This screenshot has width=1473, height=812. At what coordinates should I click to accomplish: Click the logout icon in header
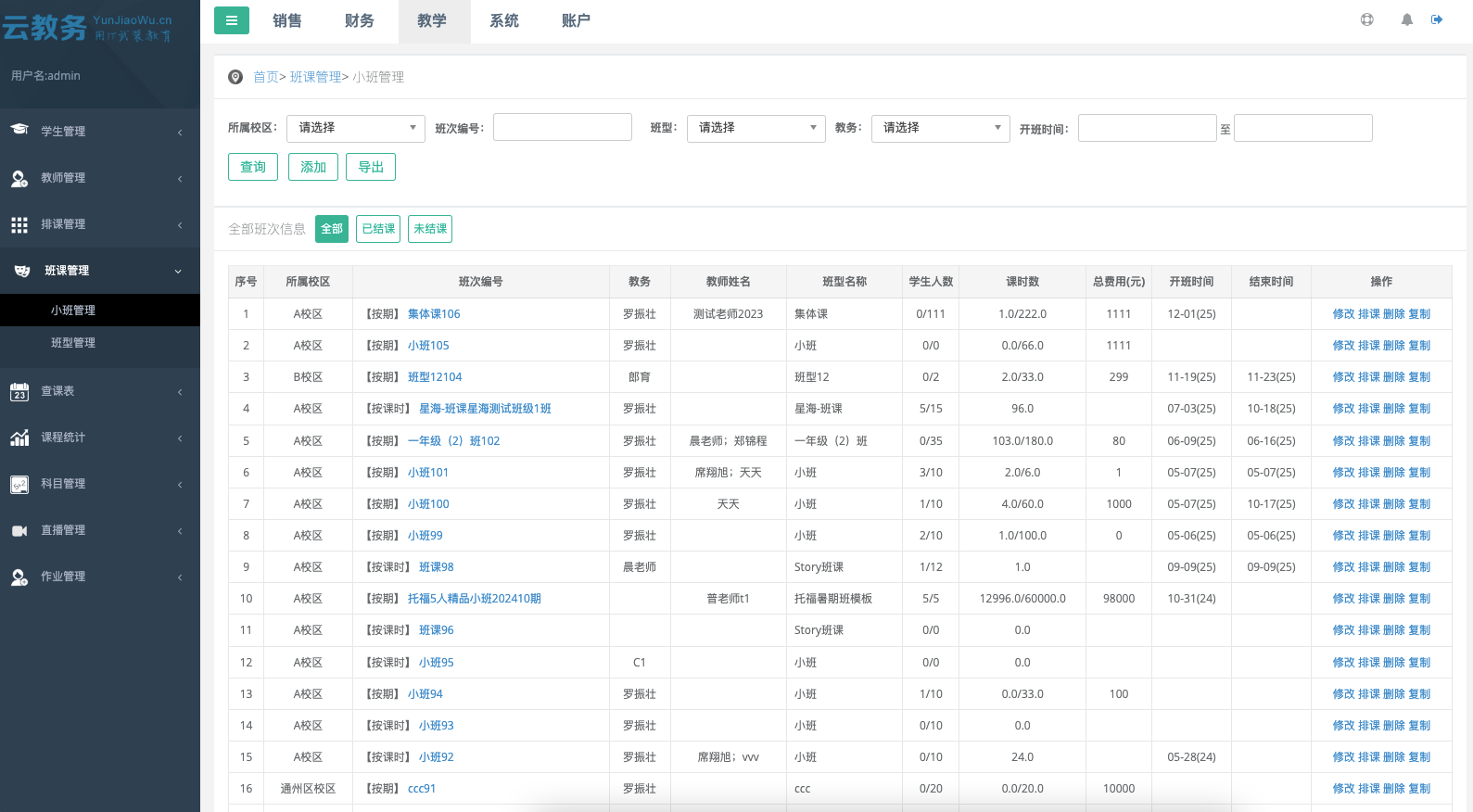[1437, 19]
